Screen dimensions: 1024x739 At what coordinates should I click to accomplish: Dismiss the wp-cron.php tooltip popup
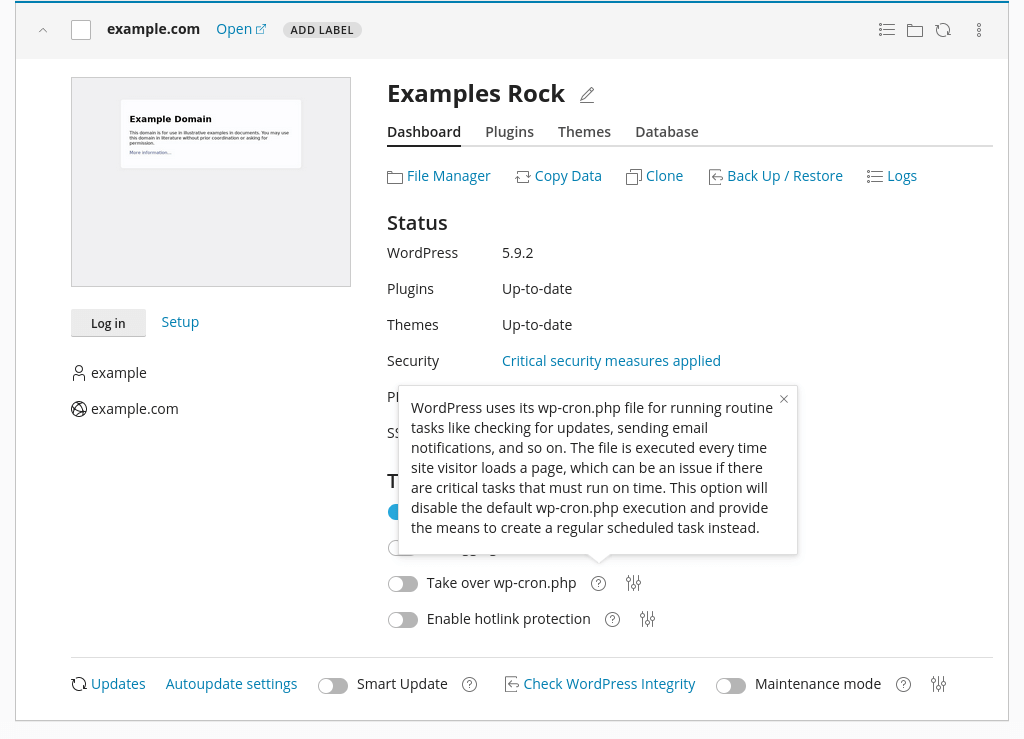[783, 398]
